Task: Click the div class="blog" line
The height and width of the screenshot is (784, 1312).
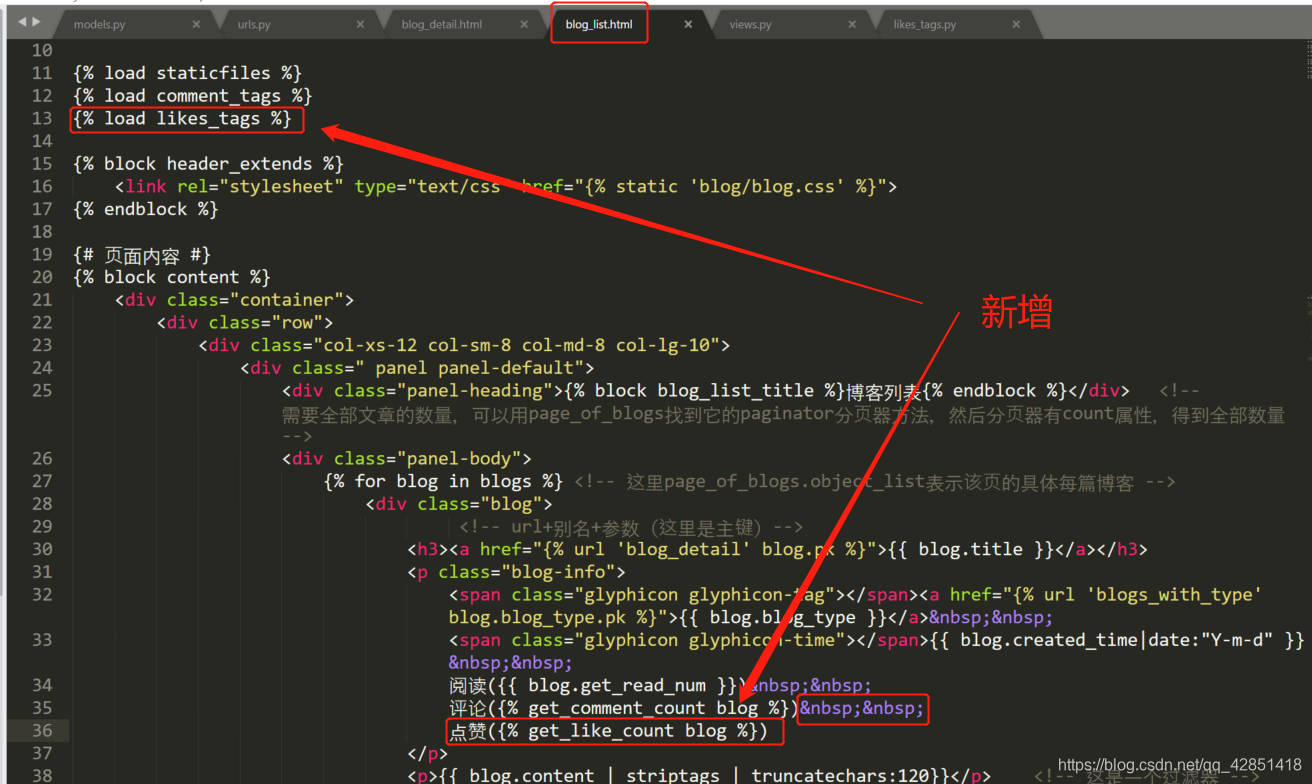Action: (459, 504)
